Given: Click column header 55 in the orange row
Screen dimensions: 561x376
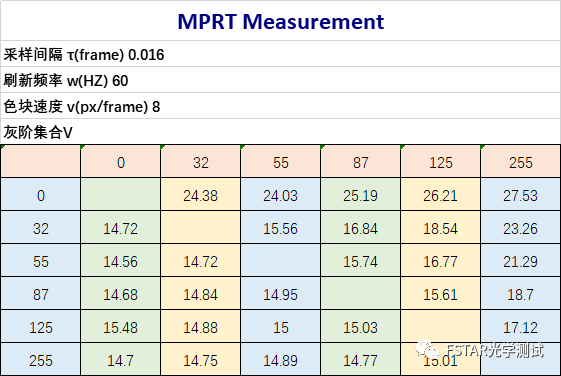Looking at the screenshot, I should pyautogui.click(x=281, y=162).
